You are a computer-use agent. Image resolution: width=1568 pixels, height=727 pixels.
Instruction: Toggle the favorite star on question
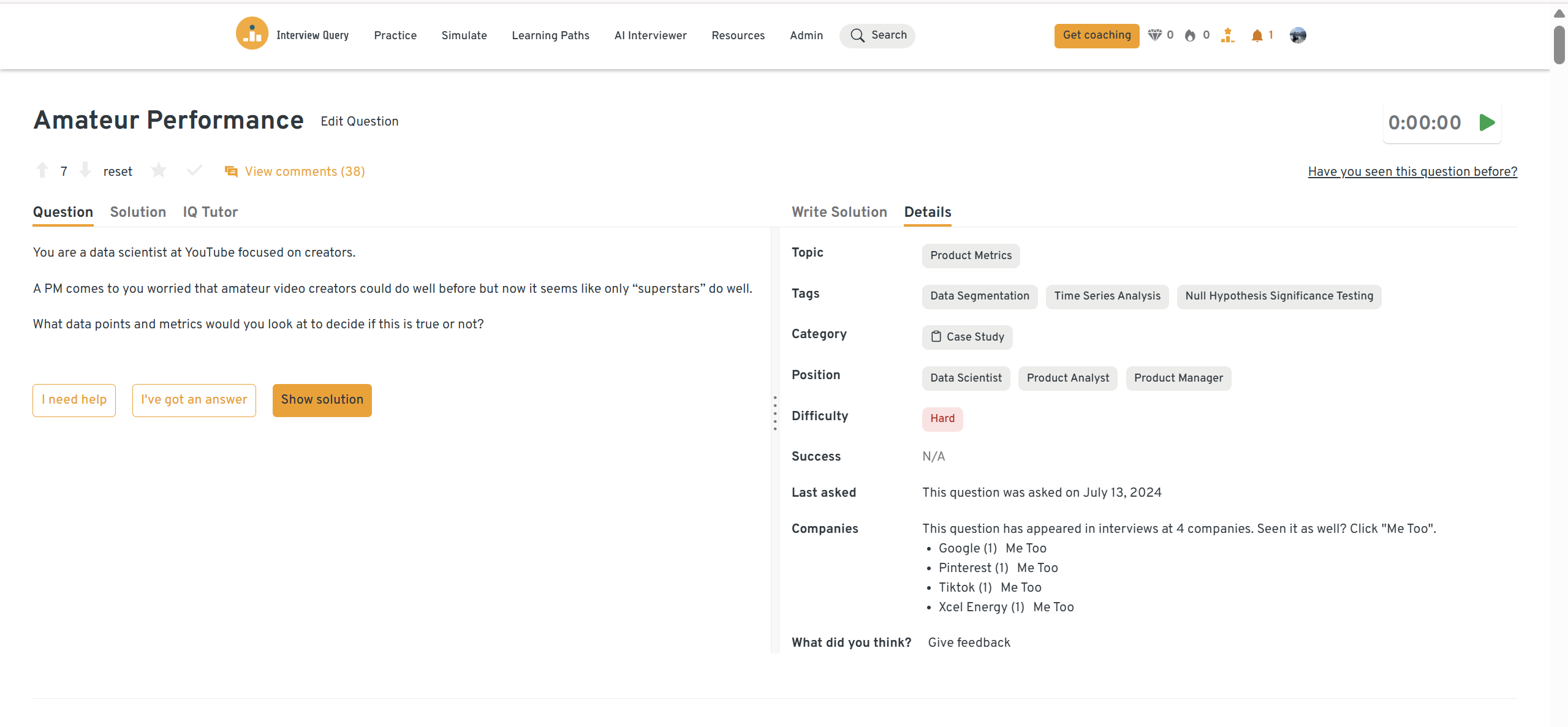click(x=159, y=170)
